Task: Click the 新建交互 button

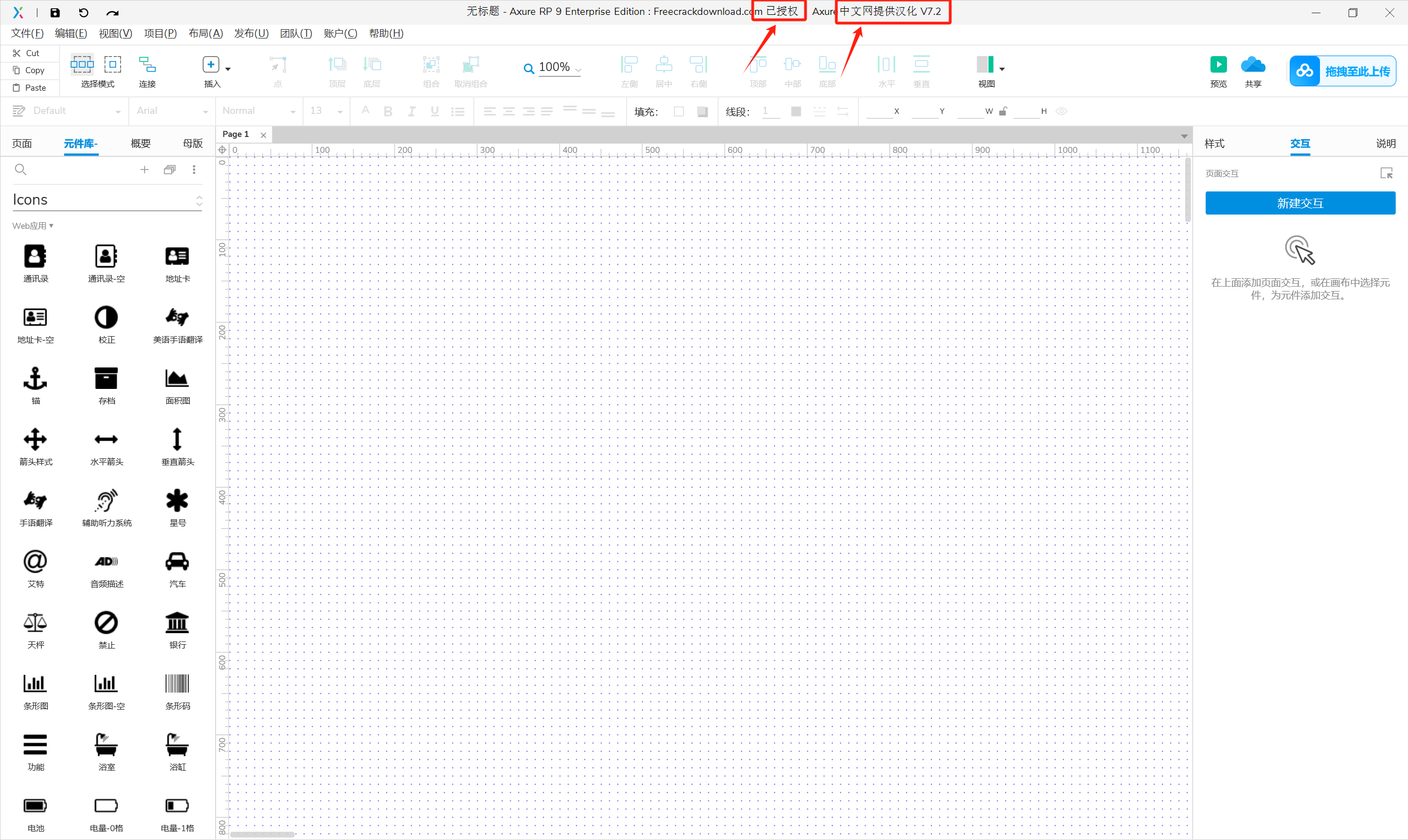Action: (1300, 203)
